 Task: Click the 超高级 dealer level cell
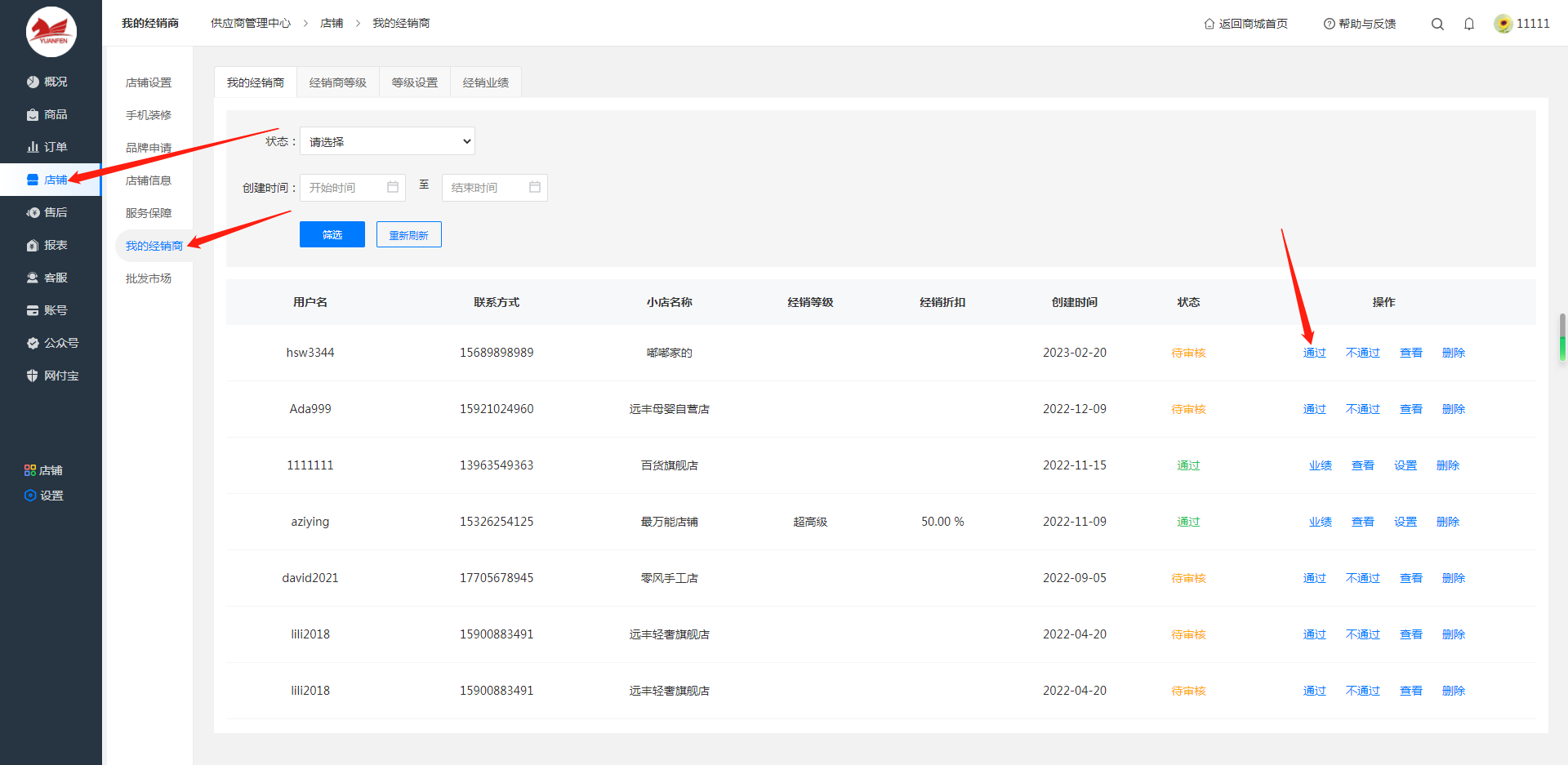click(810, 522)
